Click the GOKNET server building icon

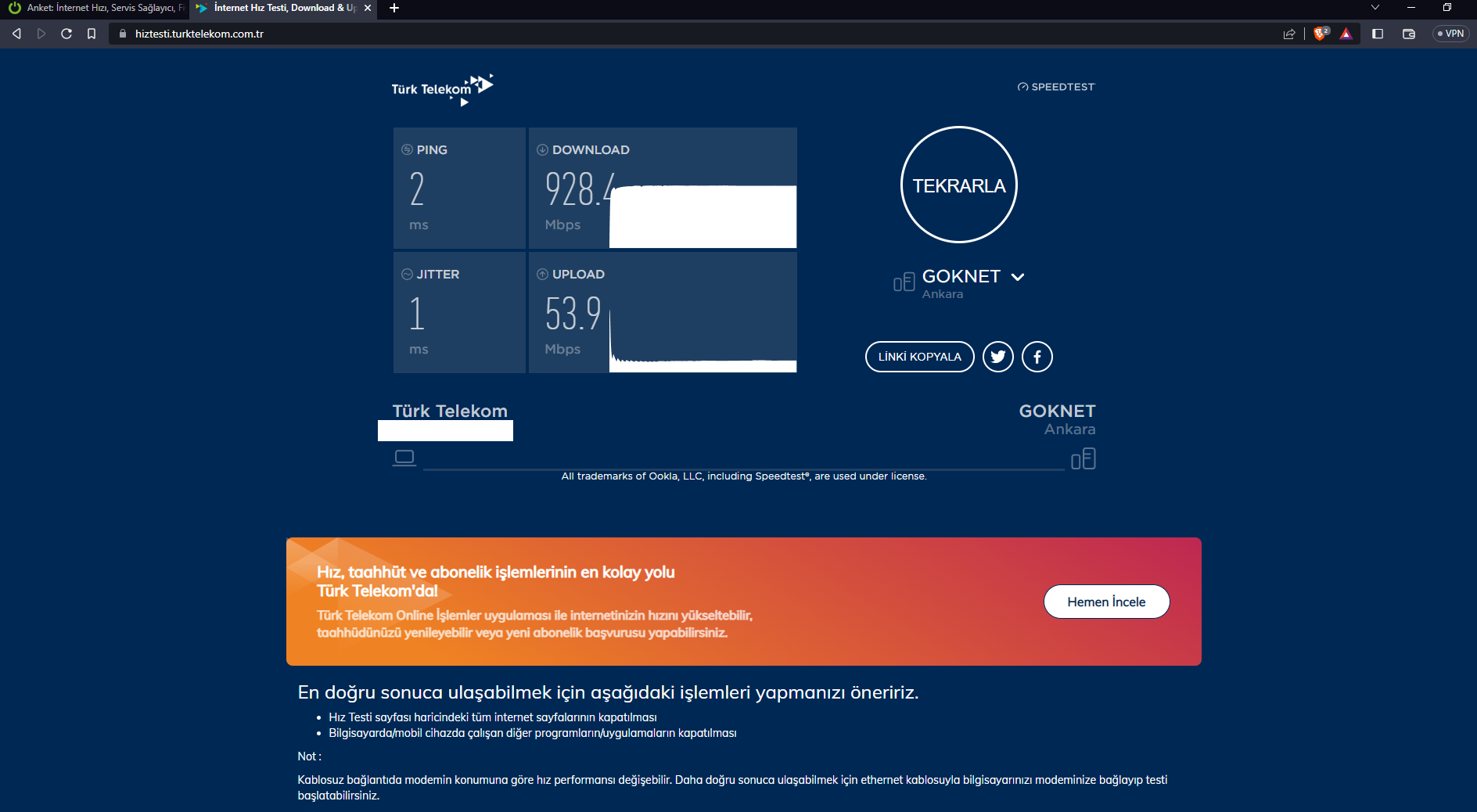click(x=904, y=282)
